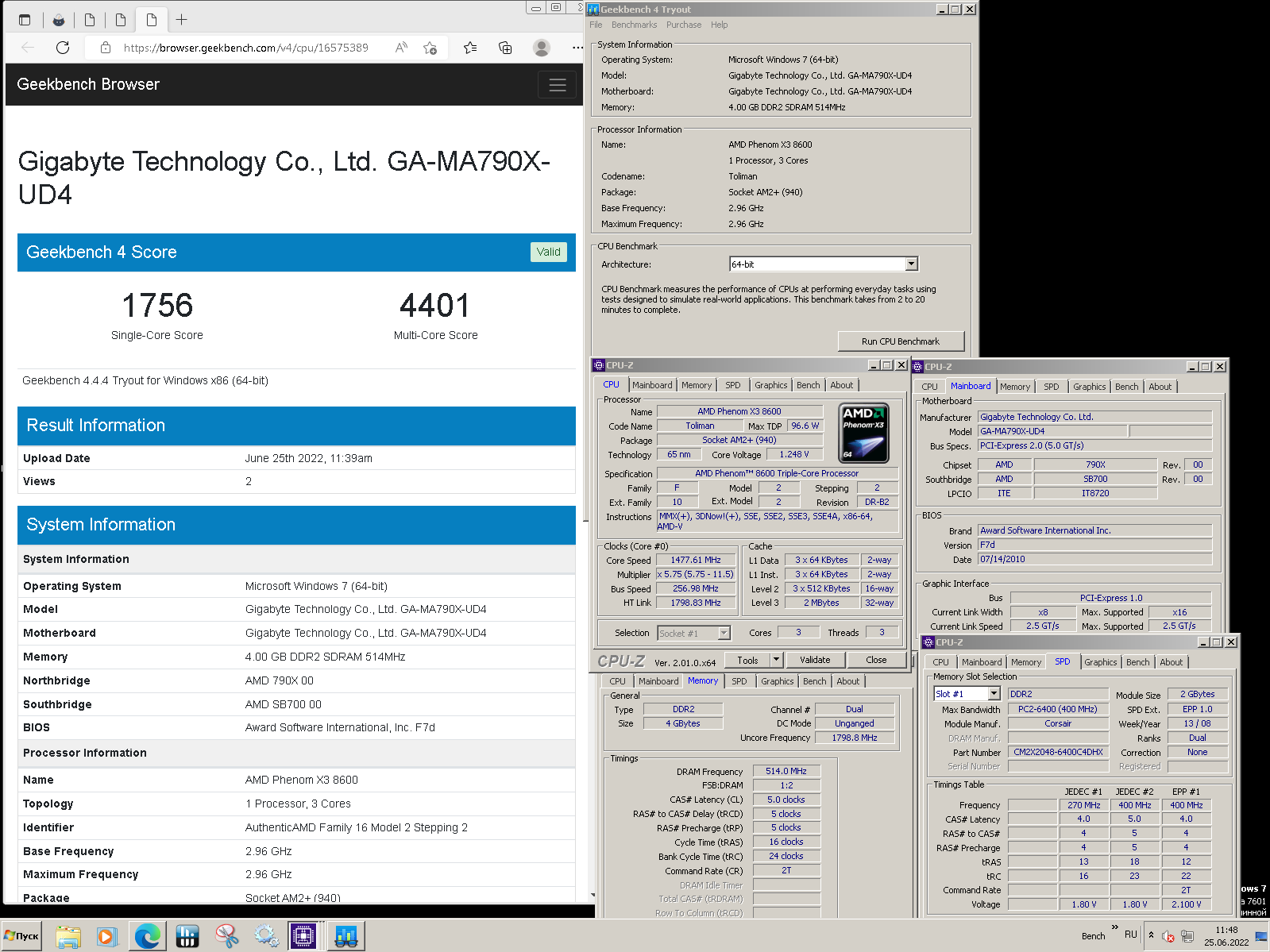View site information lock icon
Viewport: 1270px width, 952px height.
pos(106,48)
